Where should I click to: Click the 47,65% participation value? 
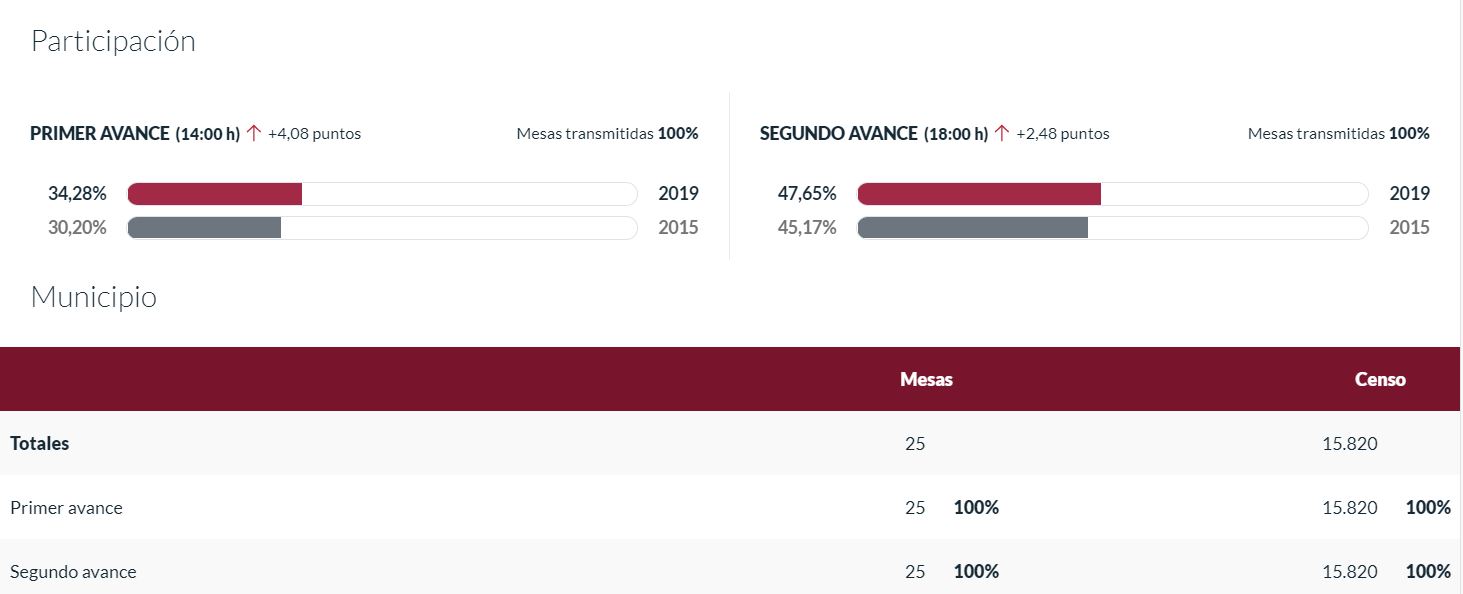click(807, 194)
